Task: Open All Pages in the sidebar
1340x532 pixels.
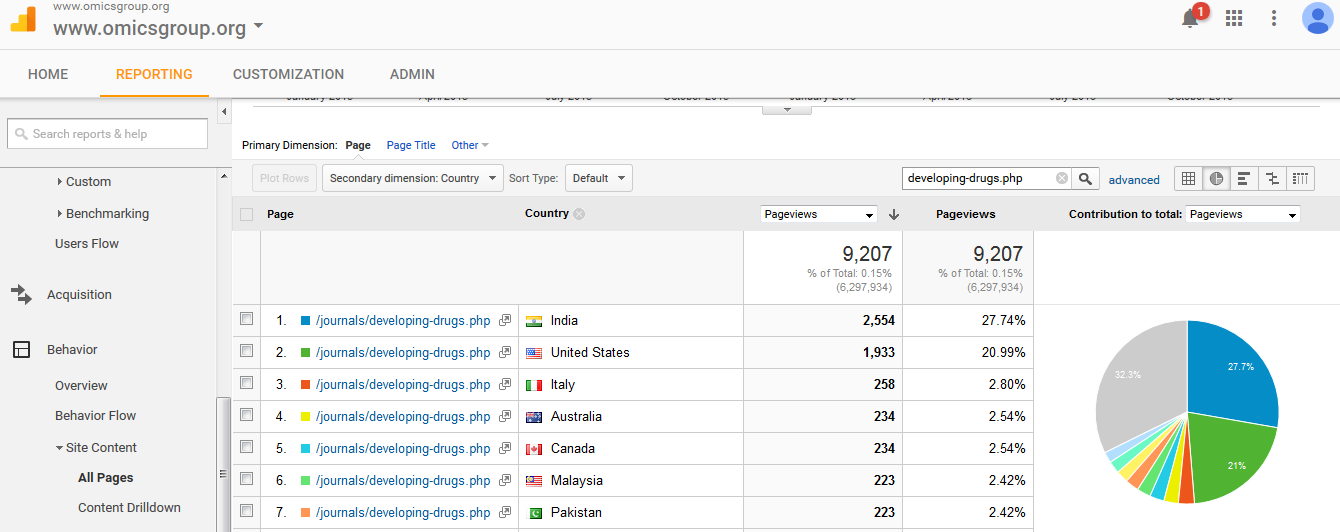Action: coord(106,478)
